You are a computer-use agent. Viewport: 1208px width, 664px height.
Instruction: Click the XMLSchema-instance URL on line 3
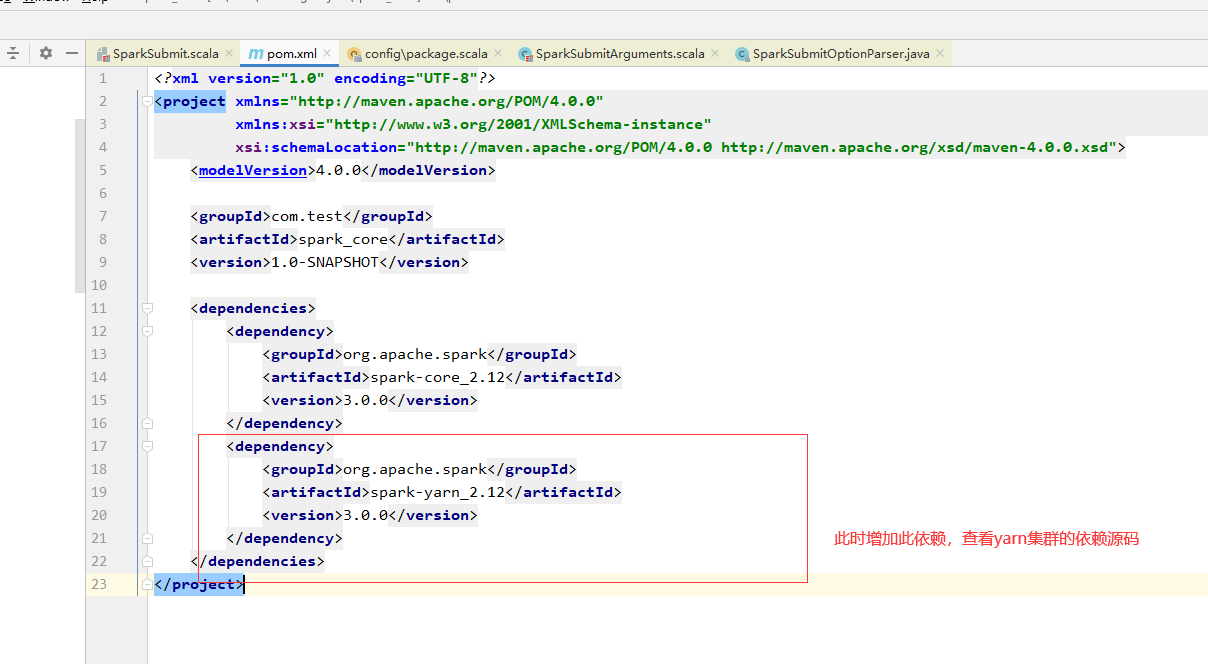click(518, 124)
